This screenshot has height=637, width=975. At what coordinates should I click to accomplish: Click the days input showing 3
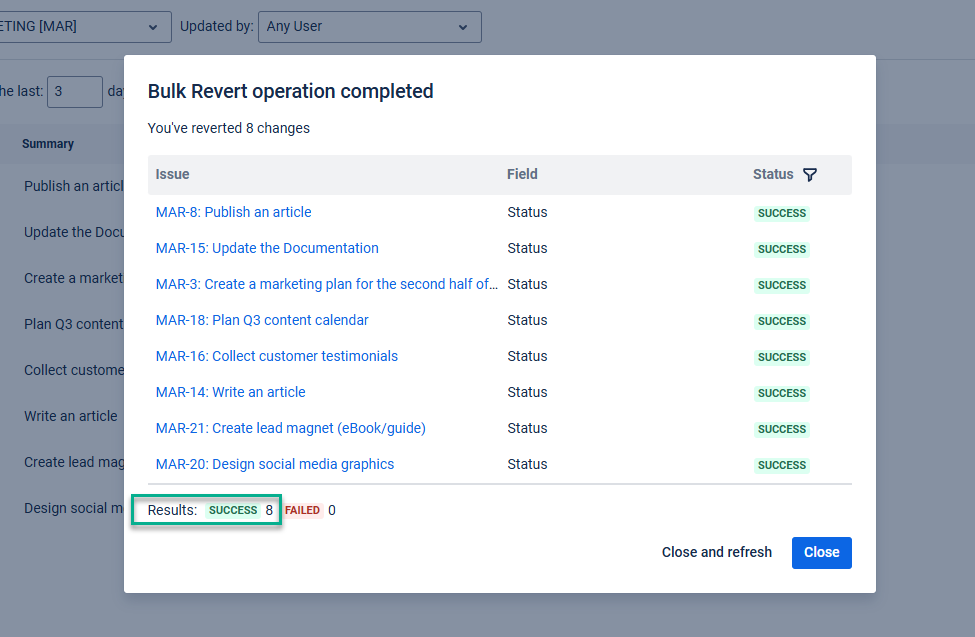(75, 91)
